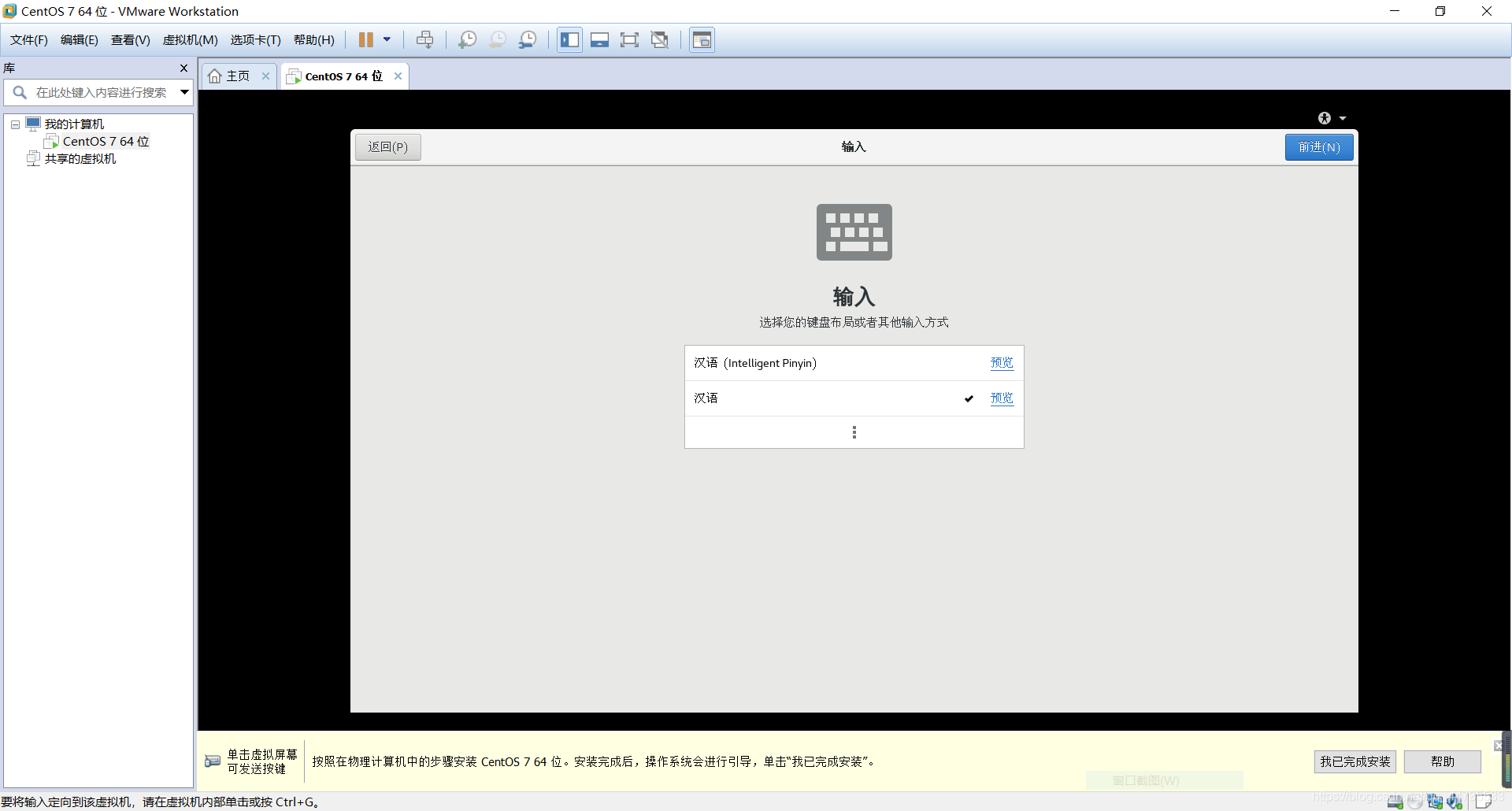Select 汉语 (Intelligent Pinyin) input method
Screen dimensions: 1512x811
(x=854, y=363)
